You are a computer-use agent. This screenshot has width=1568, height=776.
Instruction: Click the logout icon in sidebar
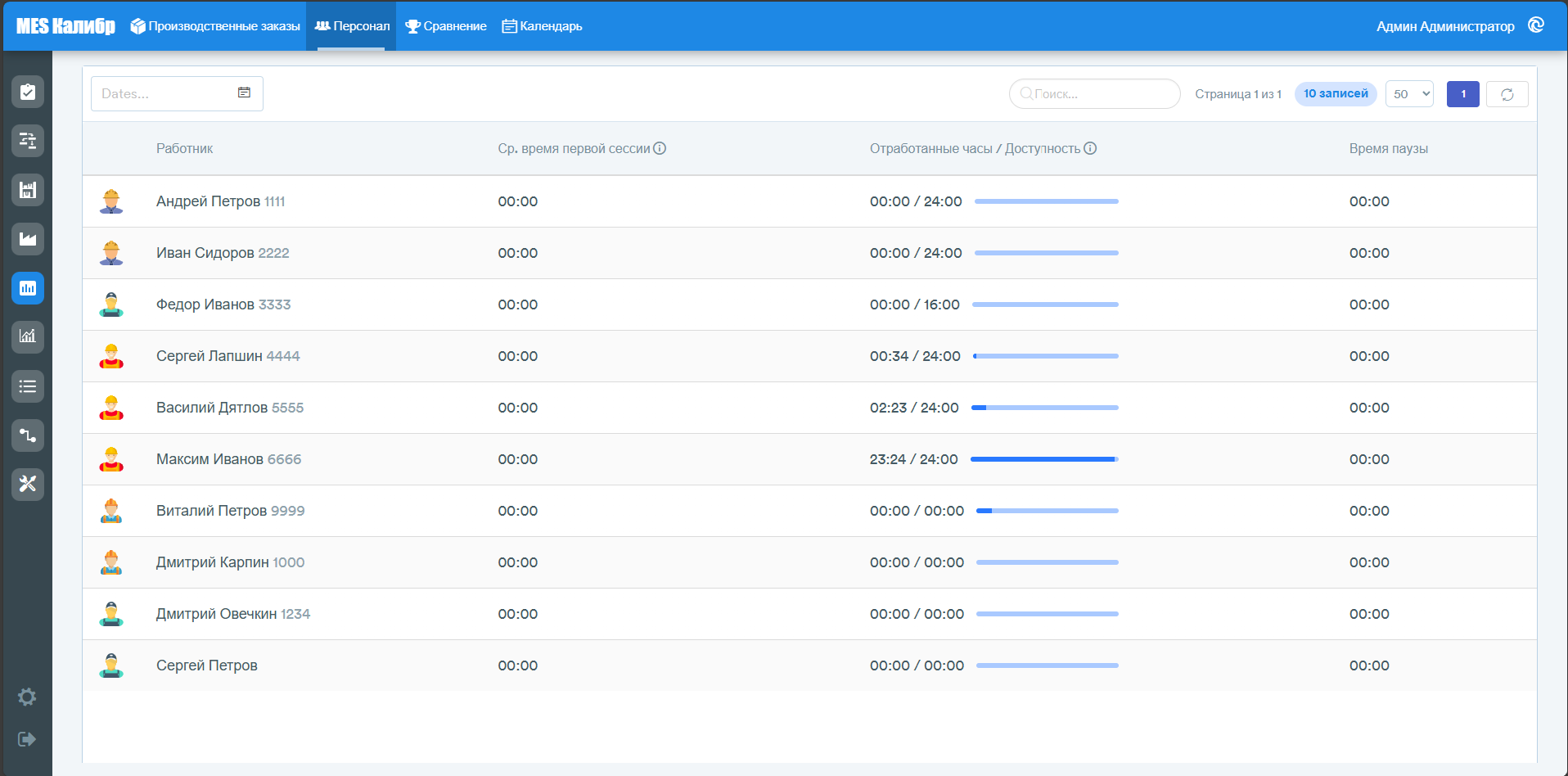point(27,739)
